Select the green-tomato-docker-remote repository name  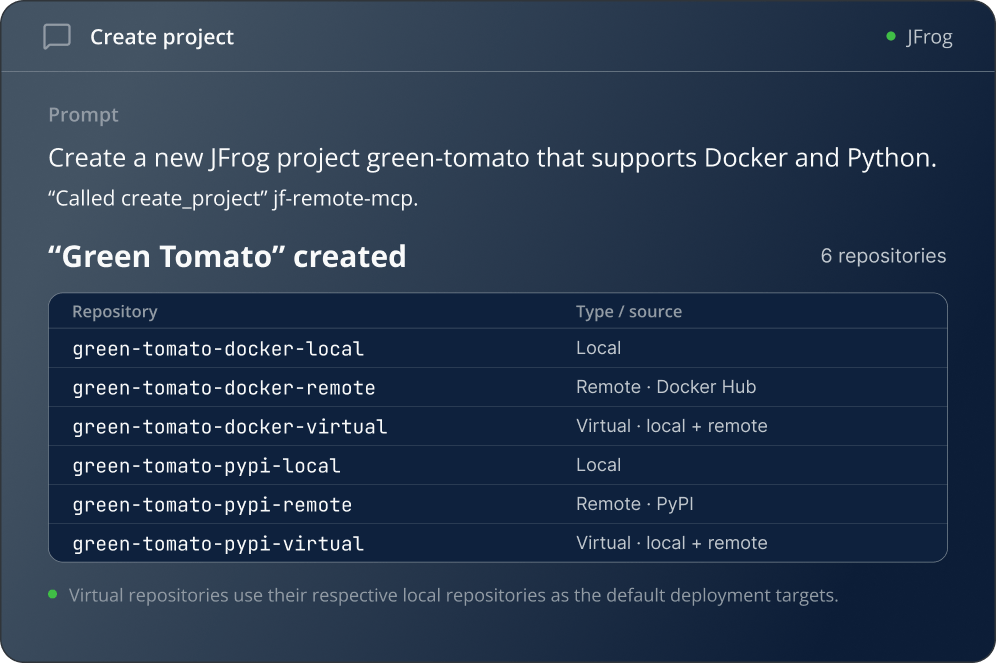224,387
